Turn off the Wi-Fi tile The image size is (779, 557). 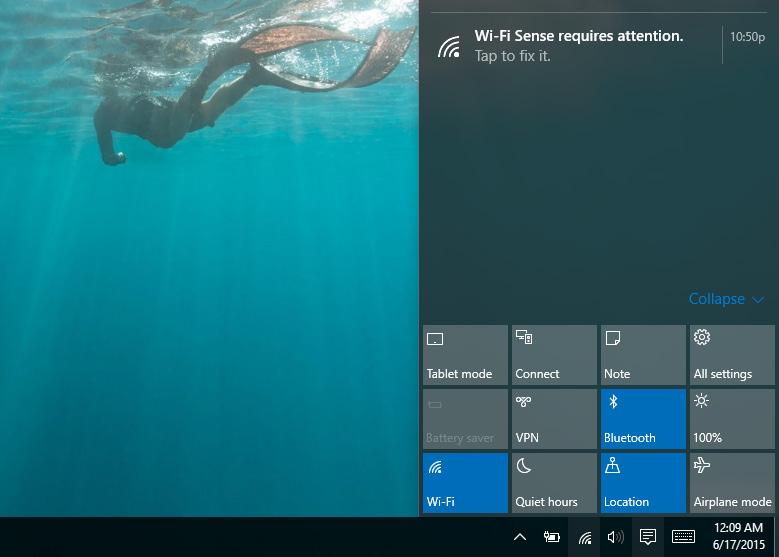(465, 482)
